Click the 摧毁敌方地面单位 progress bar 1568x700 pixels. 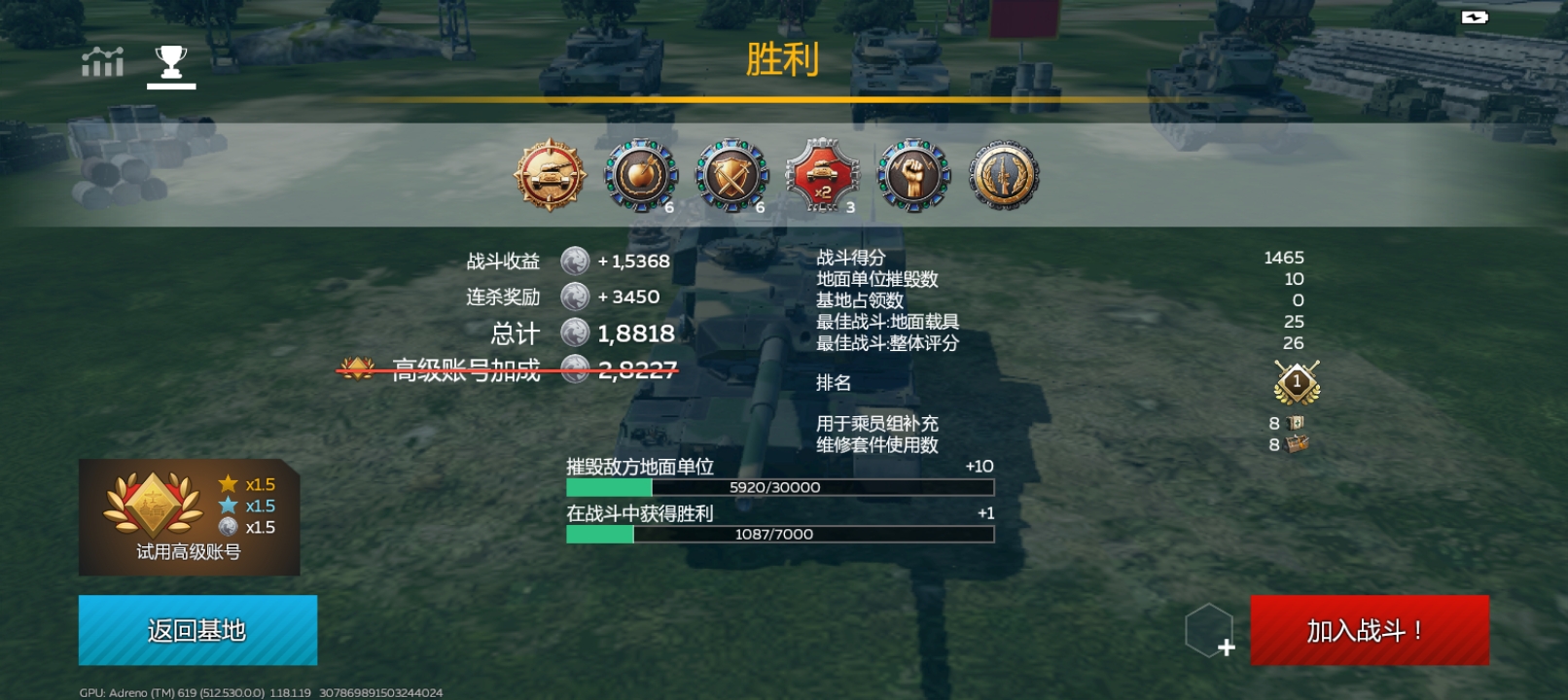pyautogui.click(x=780, y=487)
